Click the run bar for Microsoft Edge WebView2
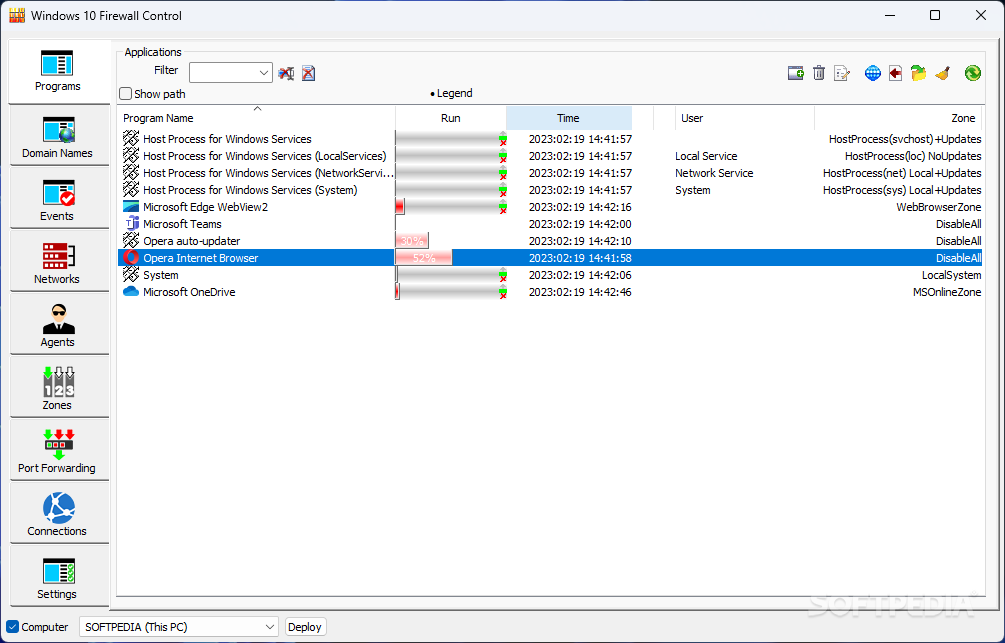This screenshot has width=1005, height=643. 451,207
